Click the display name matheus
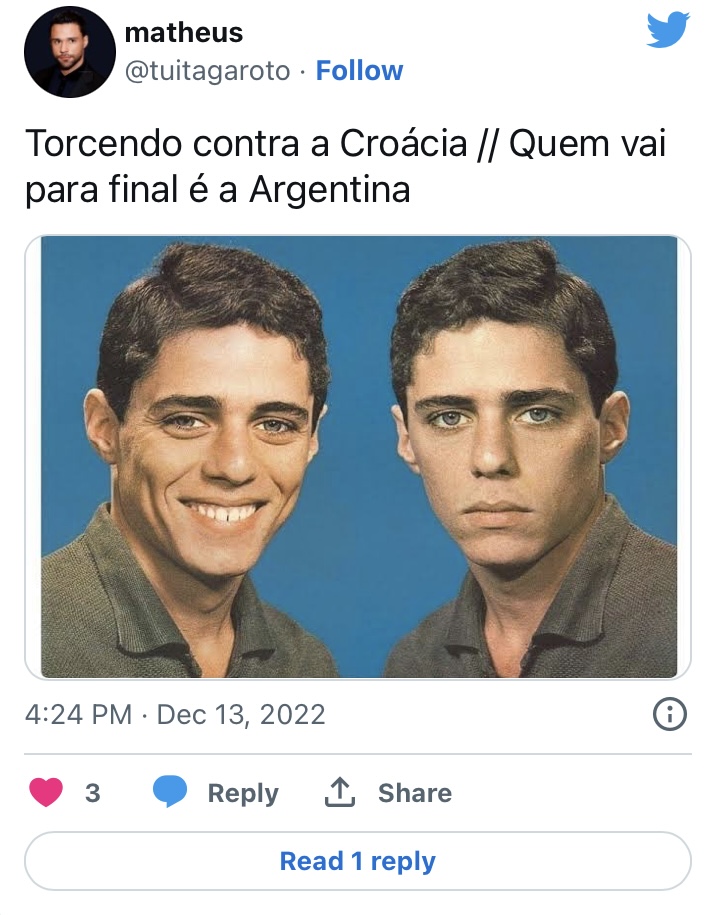 coord(184,32)
